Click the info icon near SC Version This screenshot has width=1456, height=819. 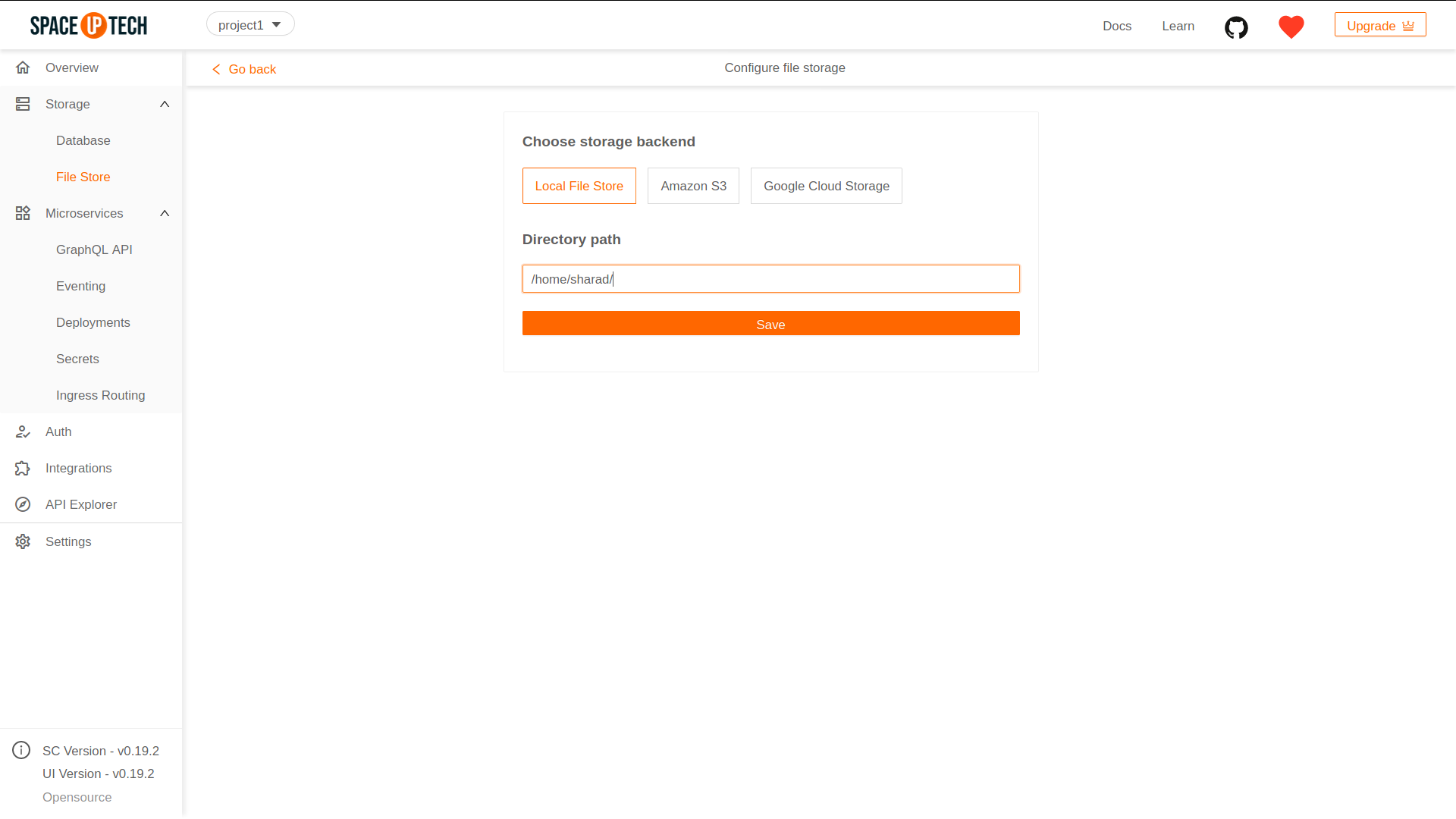21,750
